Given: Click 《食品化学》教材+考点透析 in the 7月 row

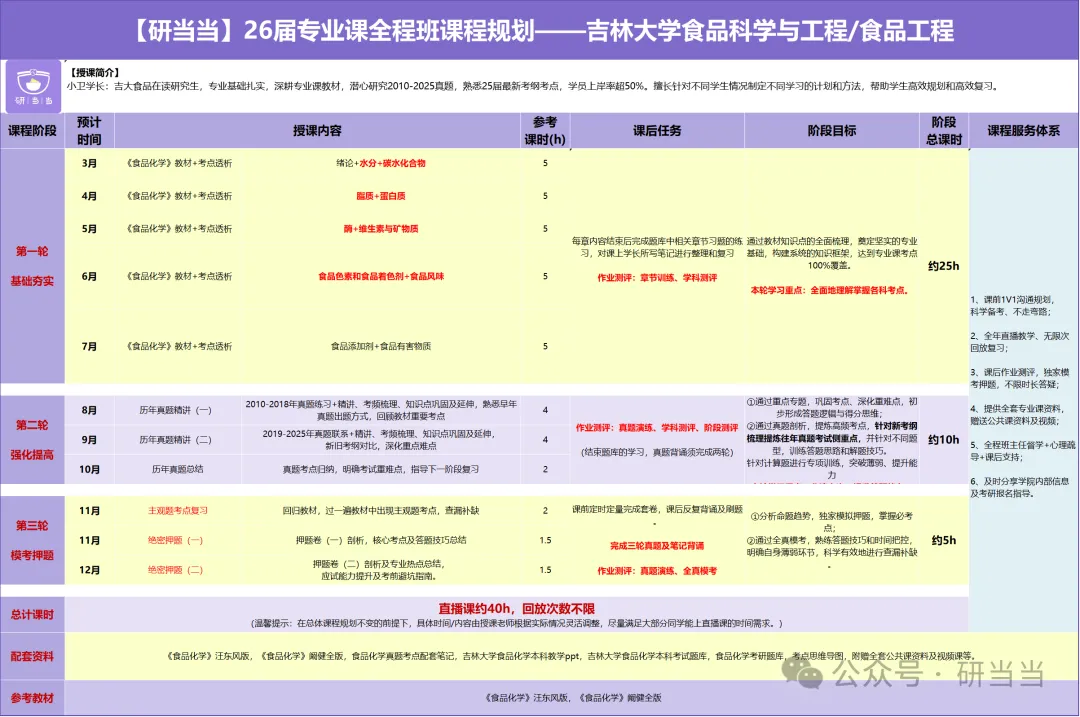Looking at the screenshot, I should 178,346.
